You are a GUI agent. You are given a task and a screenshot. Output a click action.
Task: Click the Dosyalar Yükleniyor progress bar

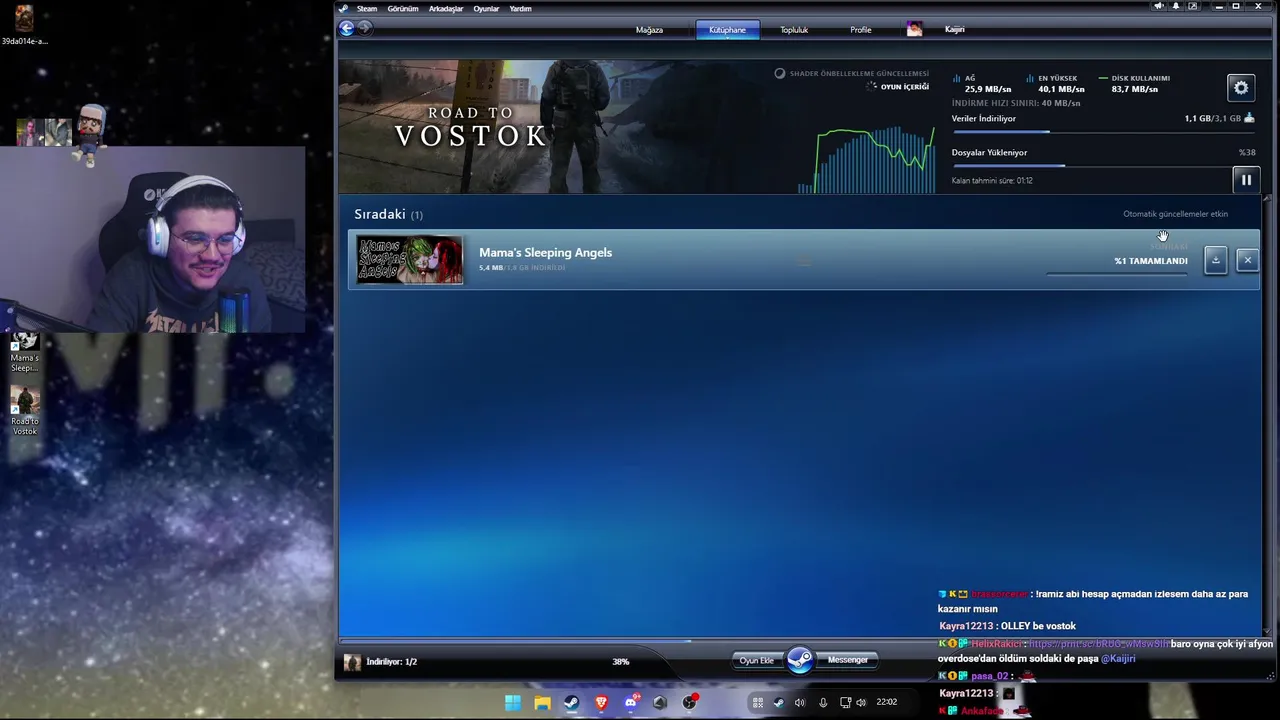(1104, 166)
